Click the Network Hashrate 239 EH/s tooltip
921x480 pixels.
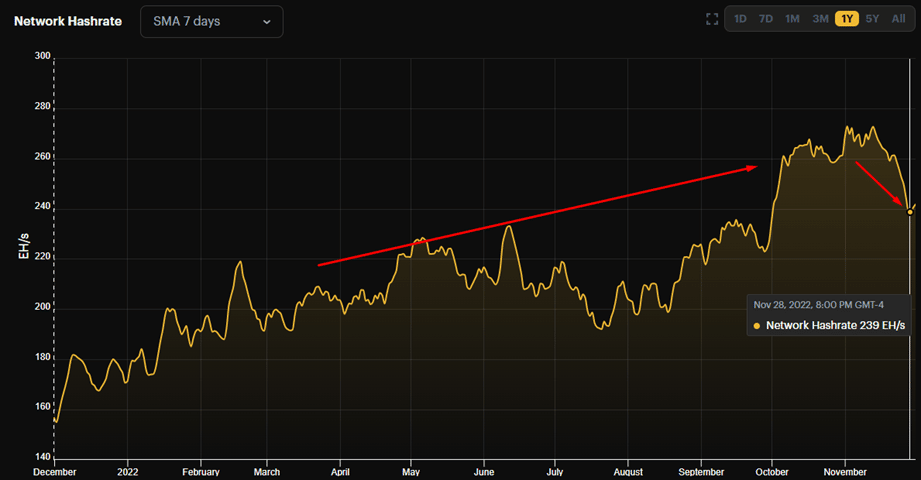pos(829,325)
